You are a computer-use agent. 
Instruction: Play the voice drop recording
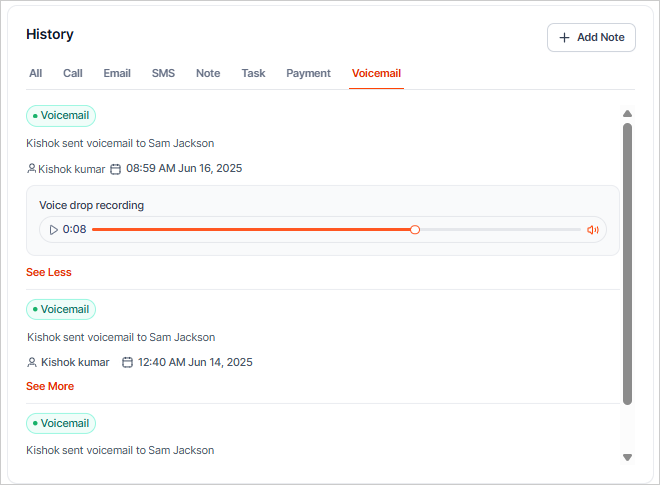(53, 230)
